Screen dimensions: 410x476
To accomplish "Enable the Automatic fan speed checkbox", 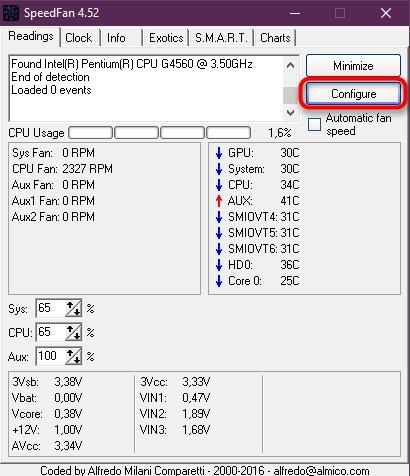I will point(314,125).
